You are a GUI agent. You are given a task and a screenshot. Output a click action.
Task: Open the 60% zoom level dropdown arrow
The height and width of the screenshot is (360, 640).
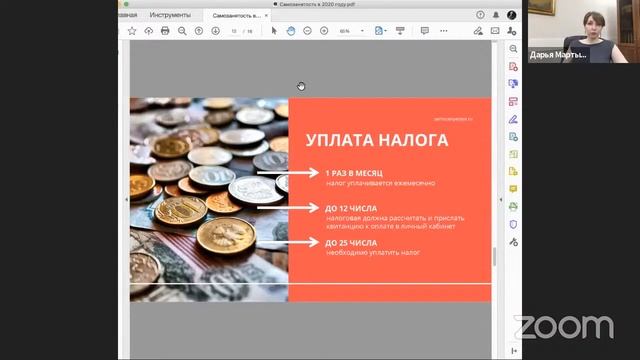coord(362,31)
